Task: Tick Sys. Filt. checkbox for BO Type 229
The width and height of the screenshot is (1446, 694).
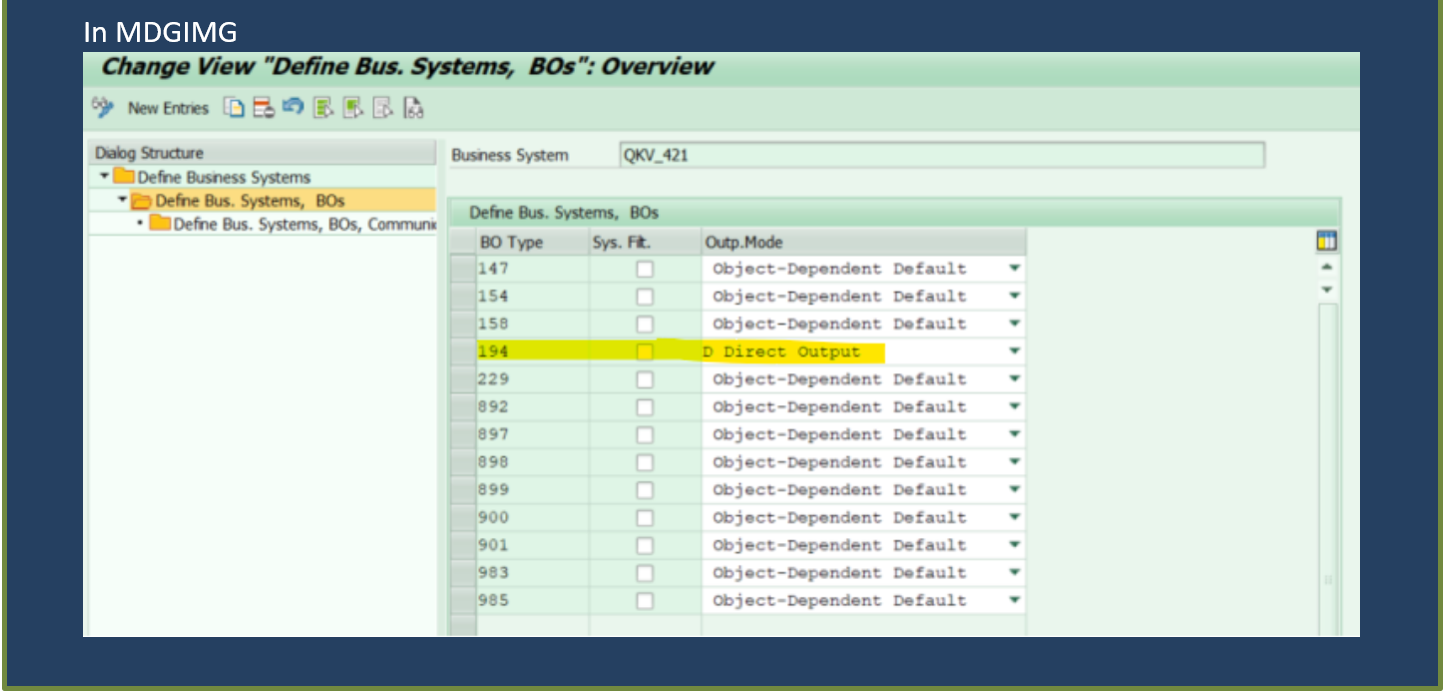Action: tap(645, 380)
